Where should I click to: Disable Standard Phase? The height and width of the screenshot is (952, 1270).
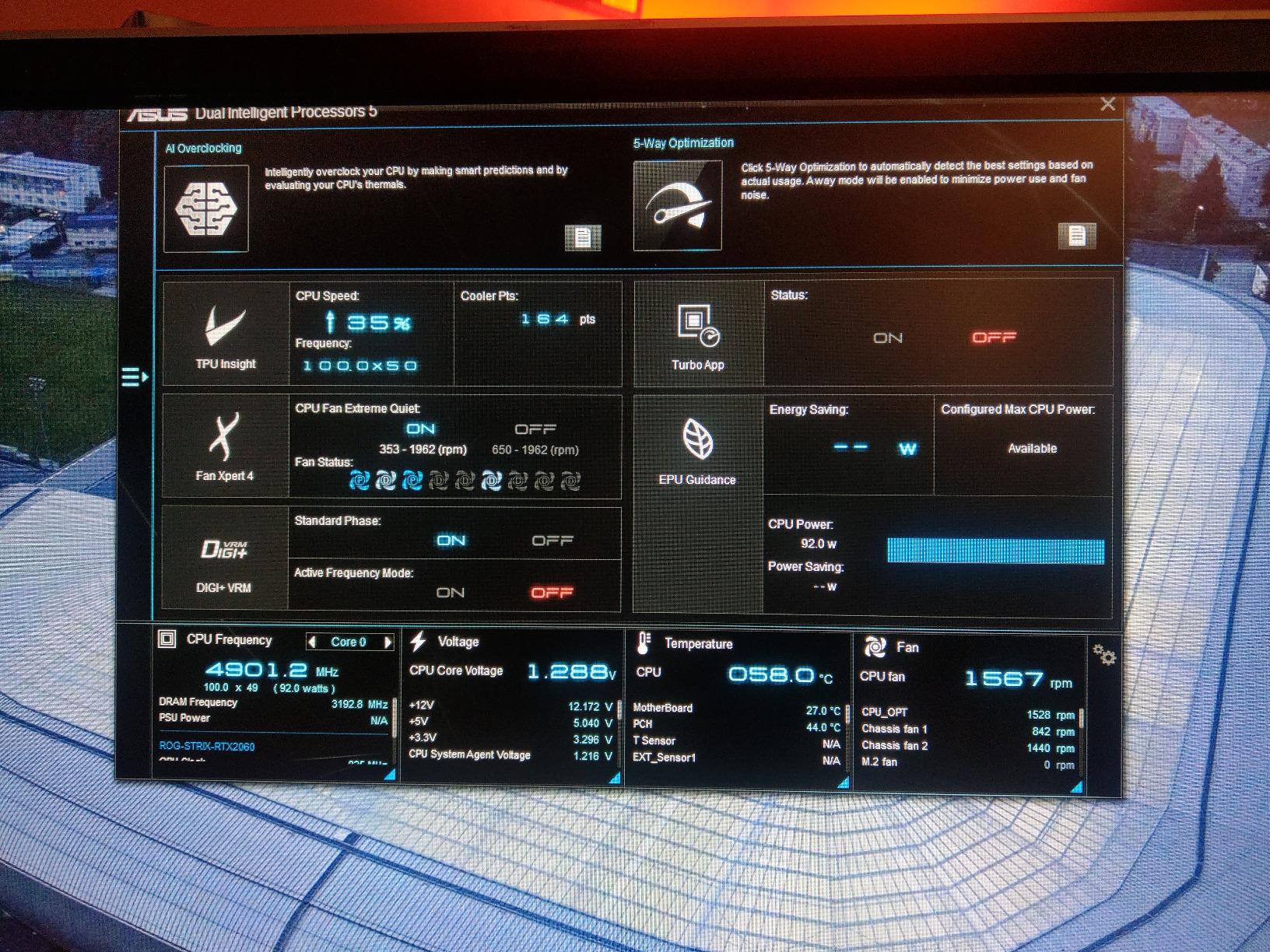pos(553,540)
